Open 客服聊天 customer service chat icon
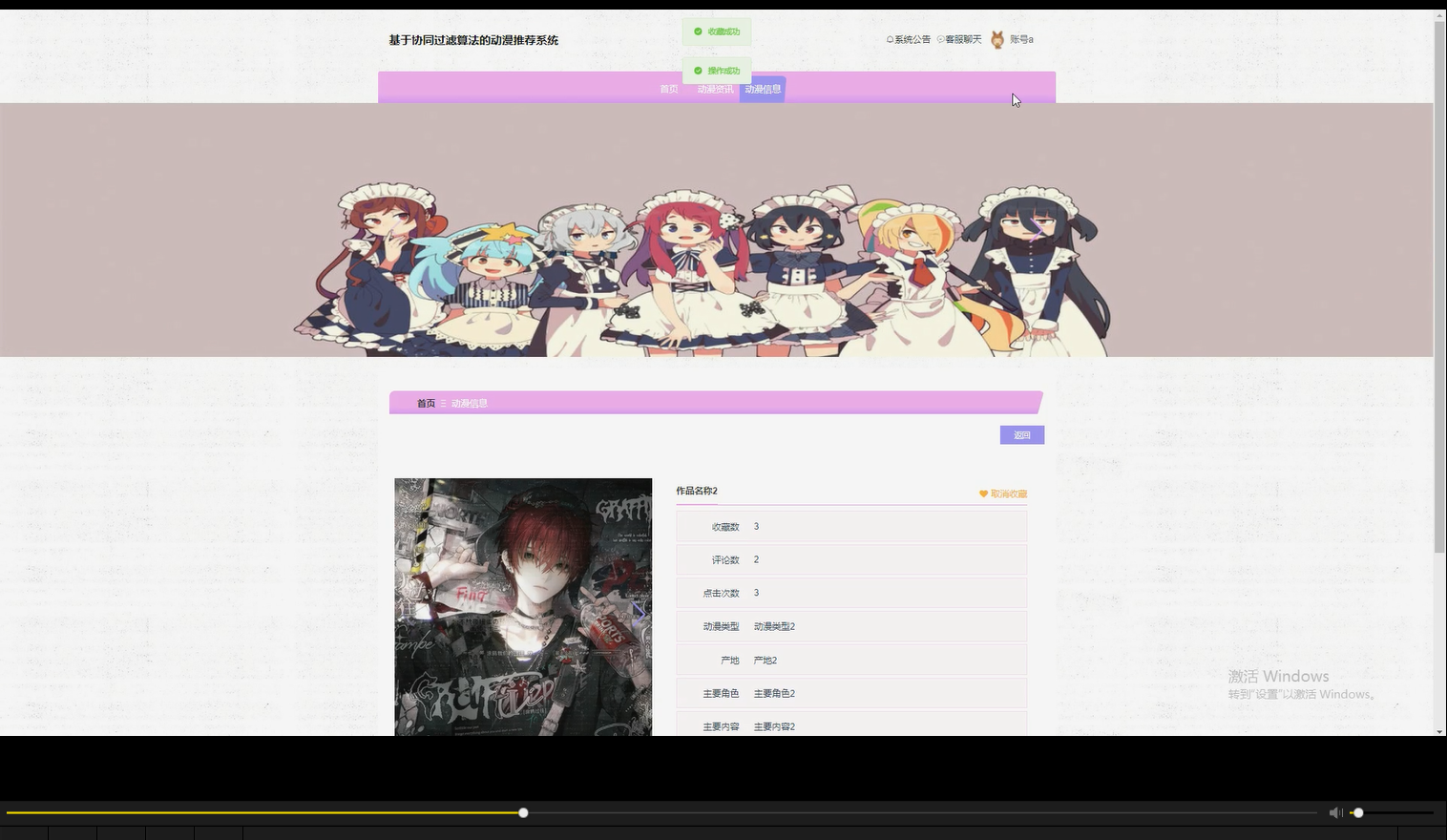This screenshot has height=840, width=1447. [x=940, y=39]
